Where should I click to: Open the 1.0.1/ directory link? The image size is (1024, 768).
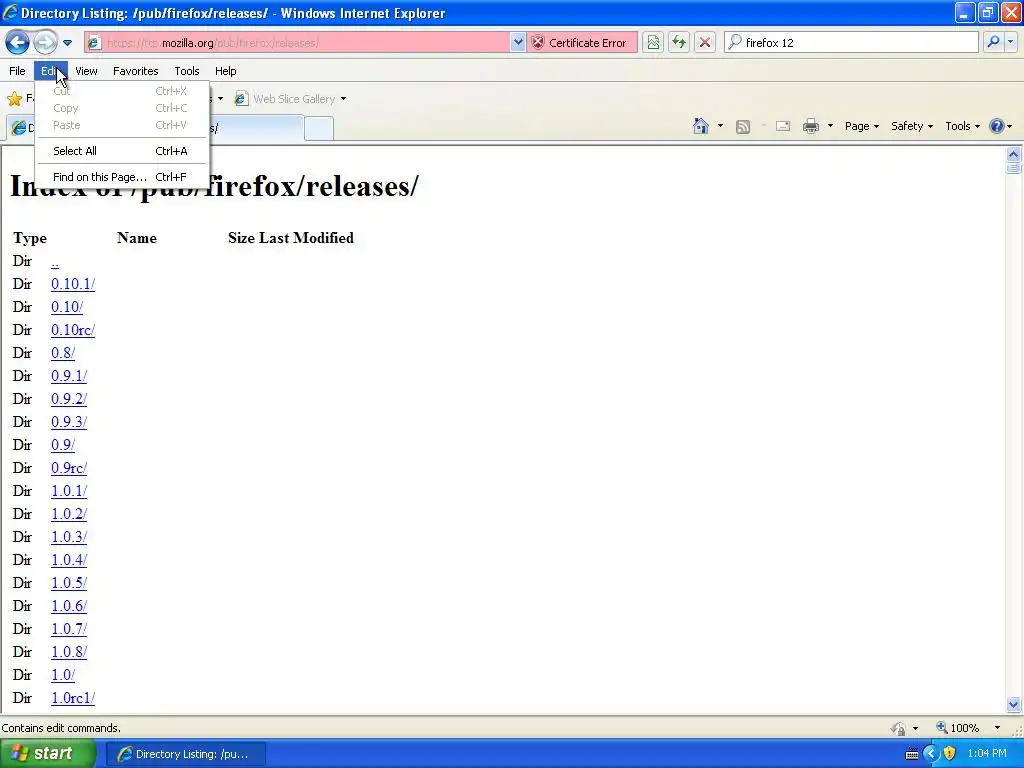click(69, 491)
